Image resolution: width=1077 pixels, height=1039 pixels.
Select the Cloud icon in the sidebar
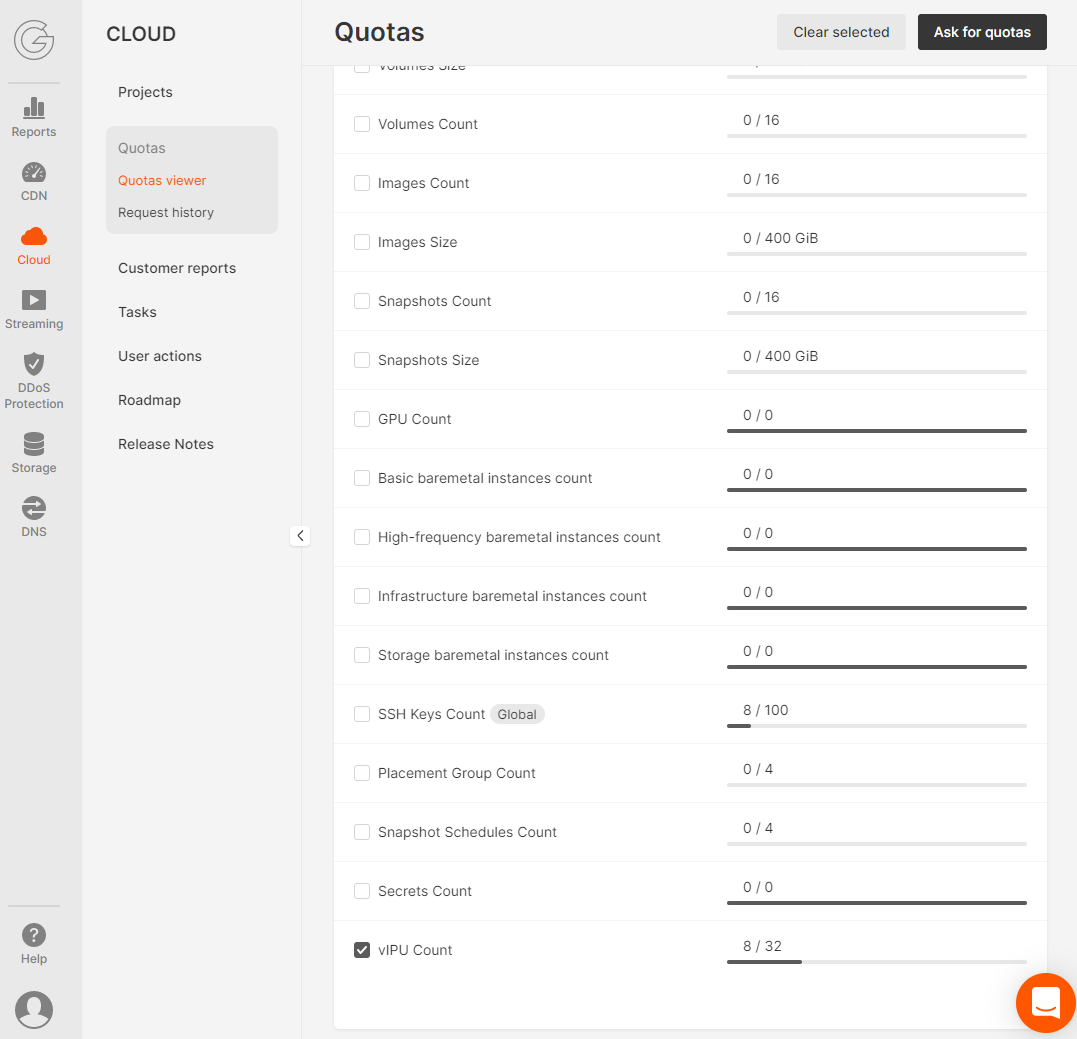pyautogui.click(x=33, y=244)
